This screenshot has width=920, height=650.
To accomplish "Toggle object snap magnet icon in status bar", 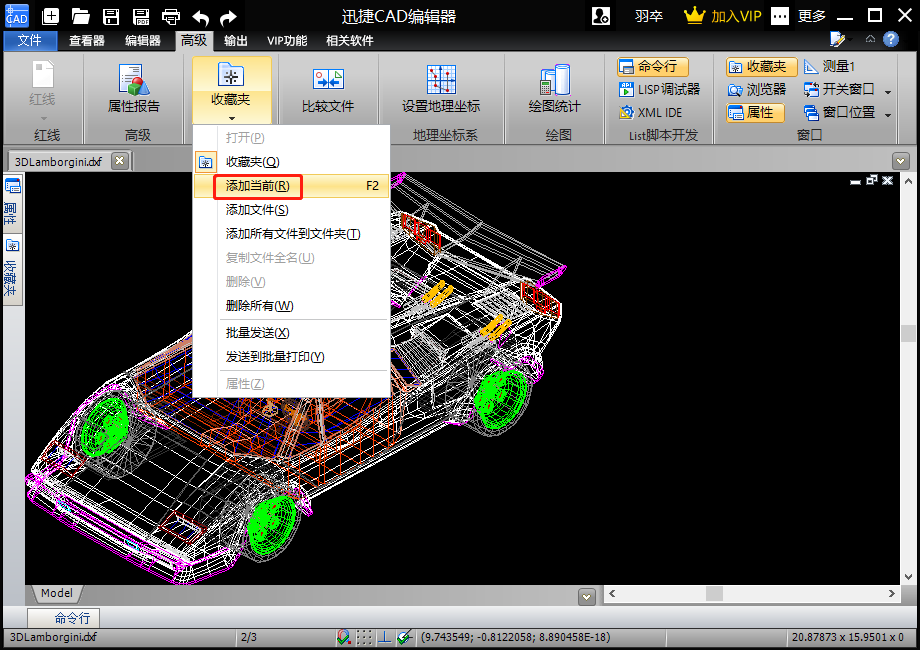I will coord(344,637).
